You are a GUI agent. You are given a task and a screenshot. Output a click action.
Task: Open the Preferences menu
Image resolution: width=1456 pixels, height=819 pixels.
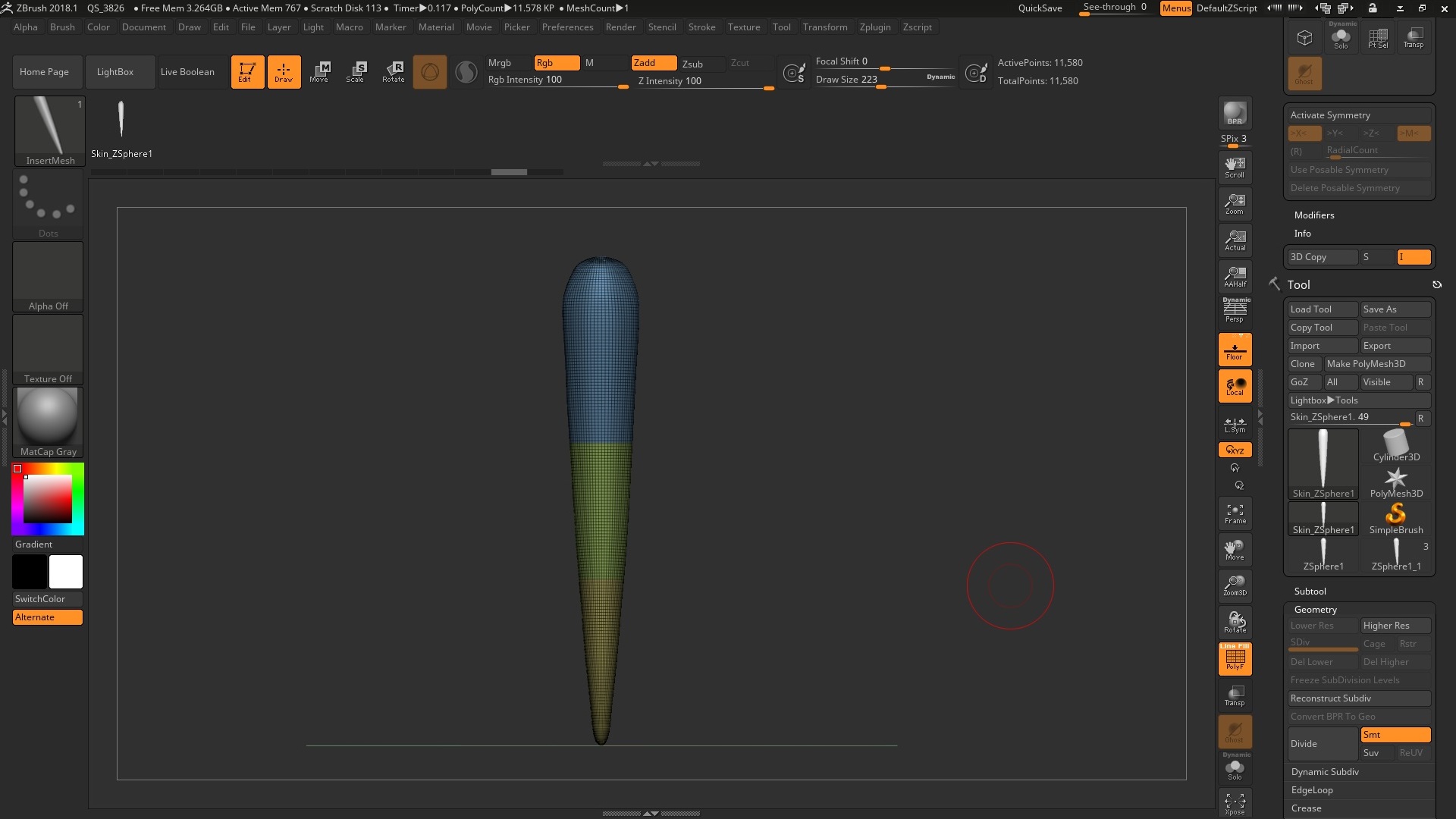coord(567,27)
